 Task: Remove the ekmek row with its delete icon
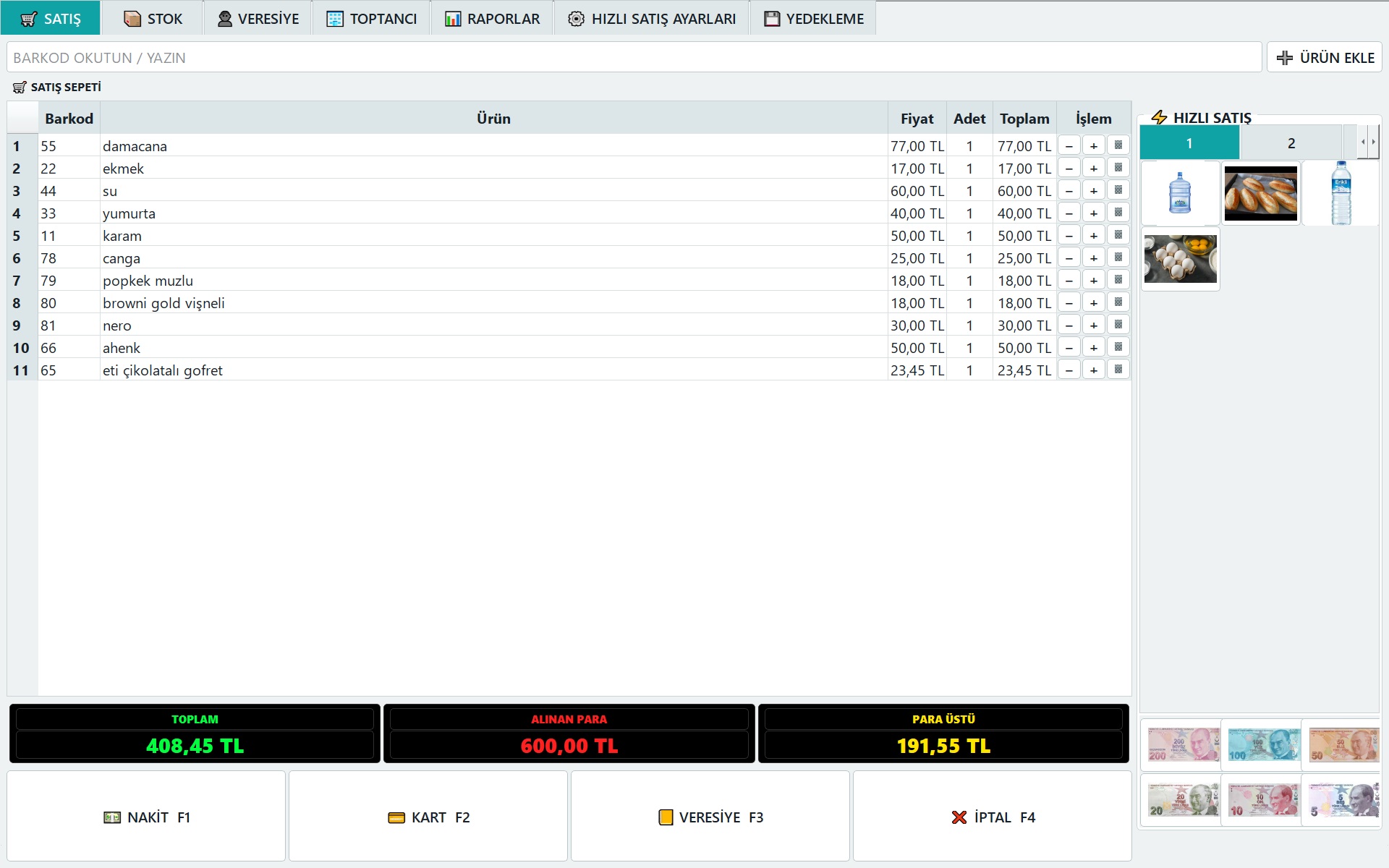coord(1118,168)
